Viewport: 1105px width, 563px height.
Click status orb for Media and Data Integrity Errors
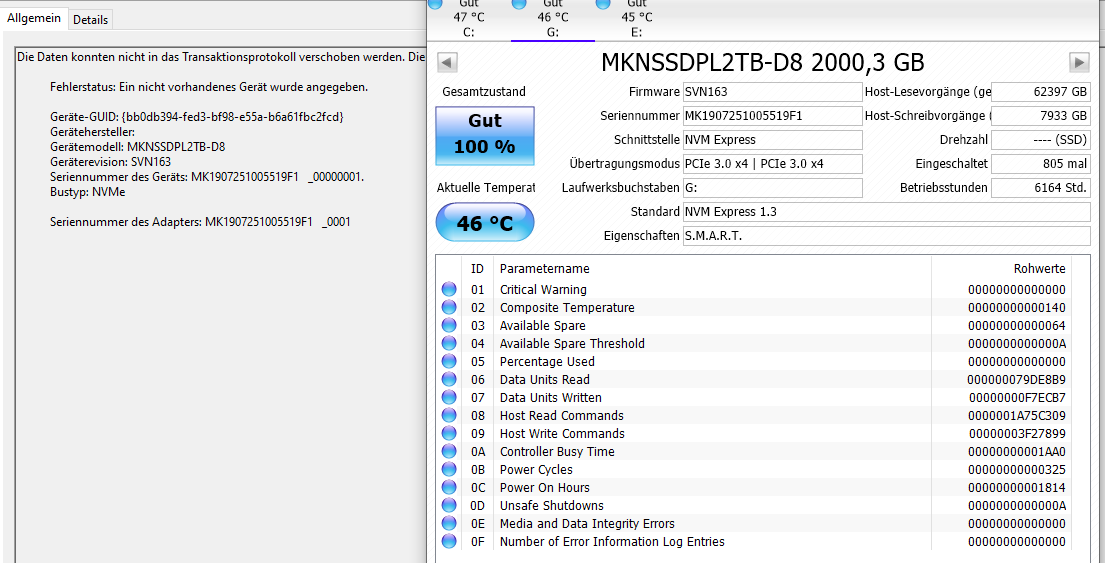click(449, 524)
